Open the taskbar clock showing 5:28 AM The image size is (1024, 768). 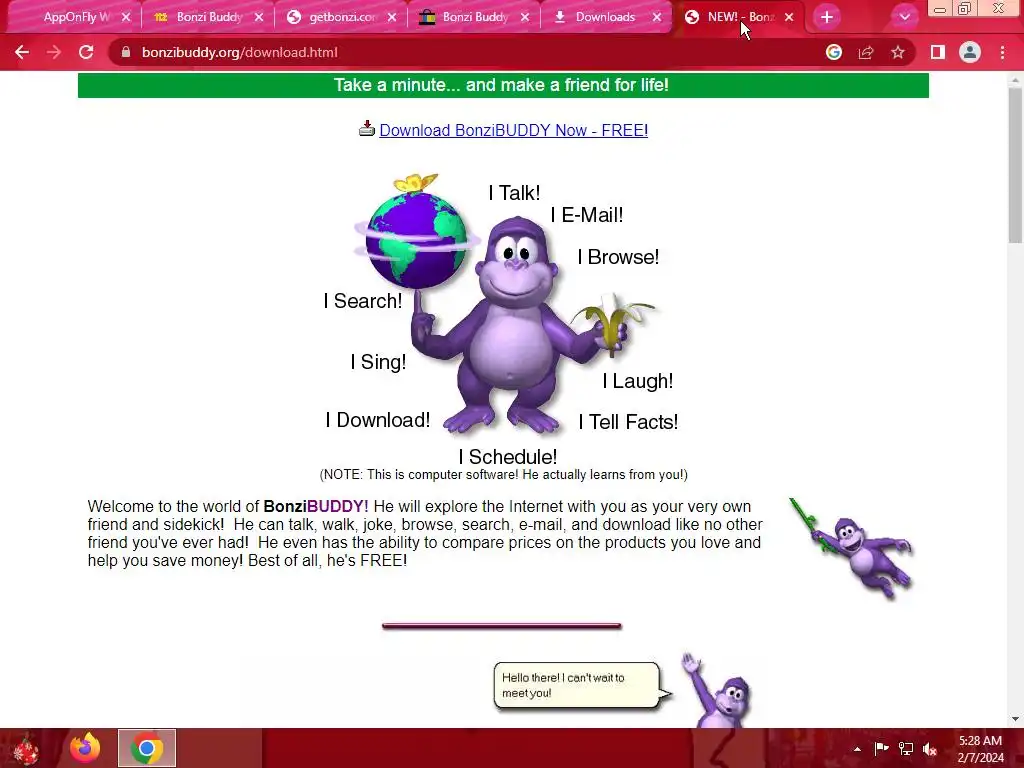pos(980,749)
